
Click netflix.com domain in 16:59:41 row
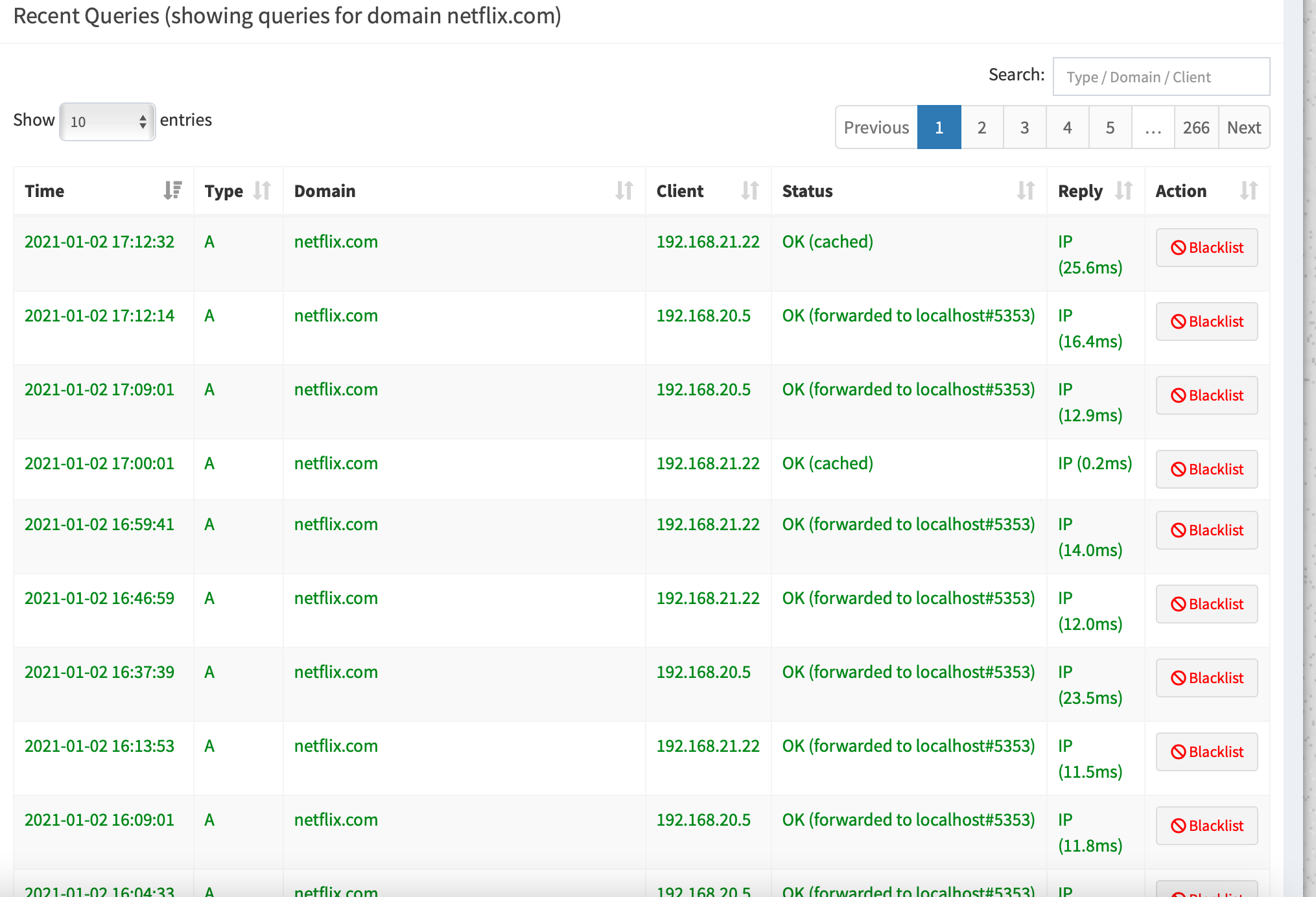click(336, 524)
